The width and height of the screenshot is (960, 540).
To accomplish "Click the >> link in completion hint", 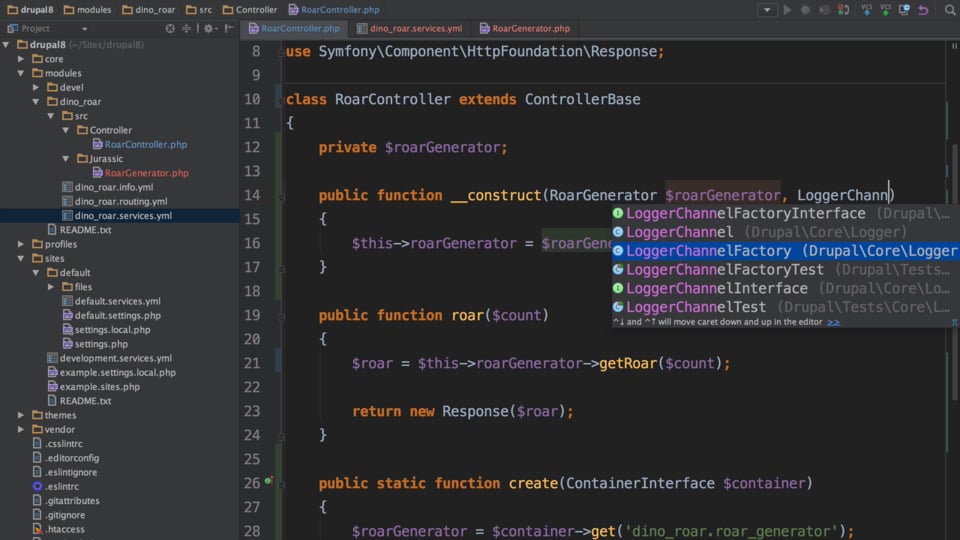I will pos(833,322).
